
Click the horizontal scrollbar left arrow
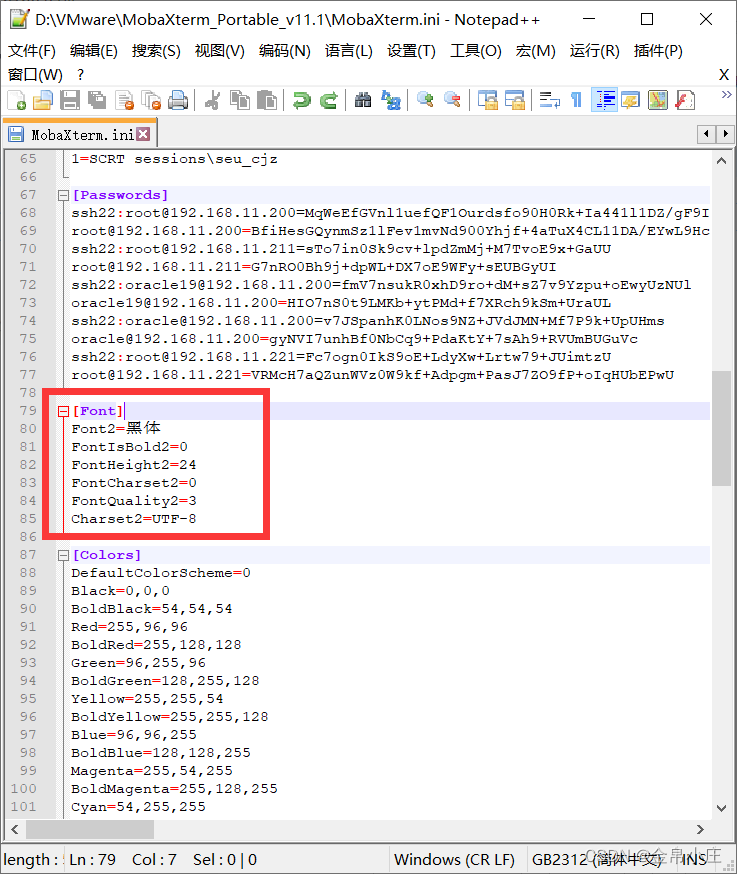pos(15,829)
